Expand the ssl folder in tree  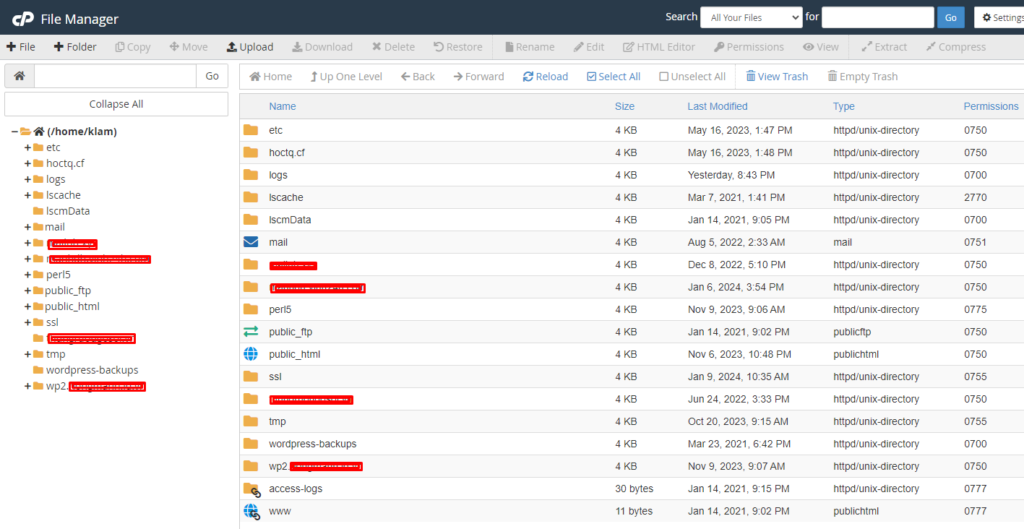(27, 323)
